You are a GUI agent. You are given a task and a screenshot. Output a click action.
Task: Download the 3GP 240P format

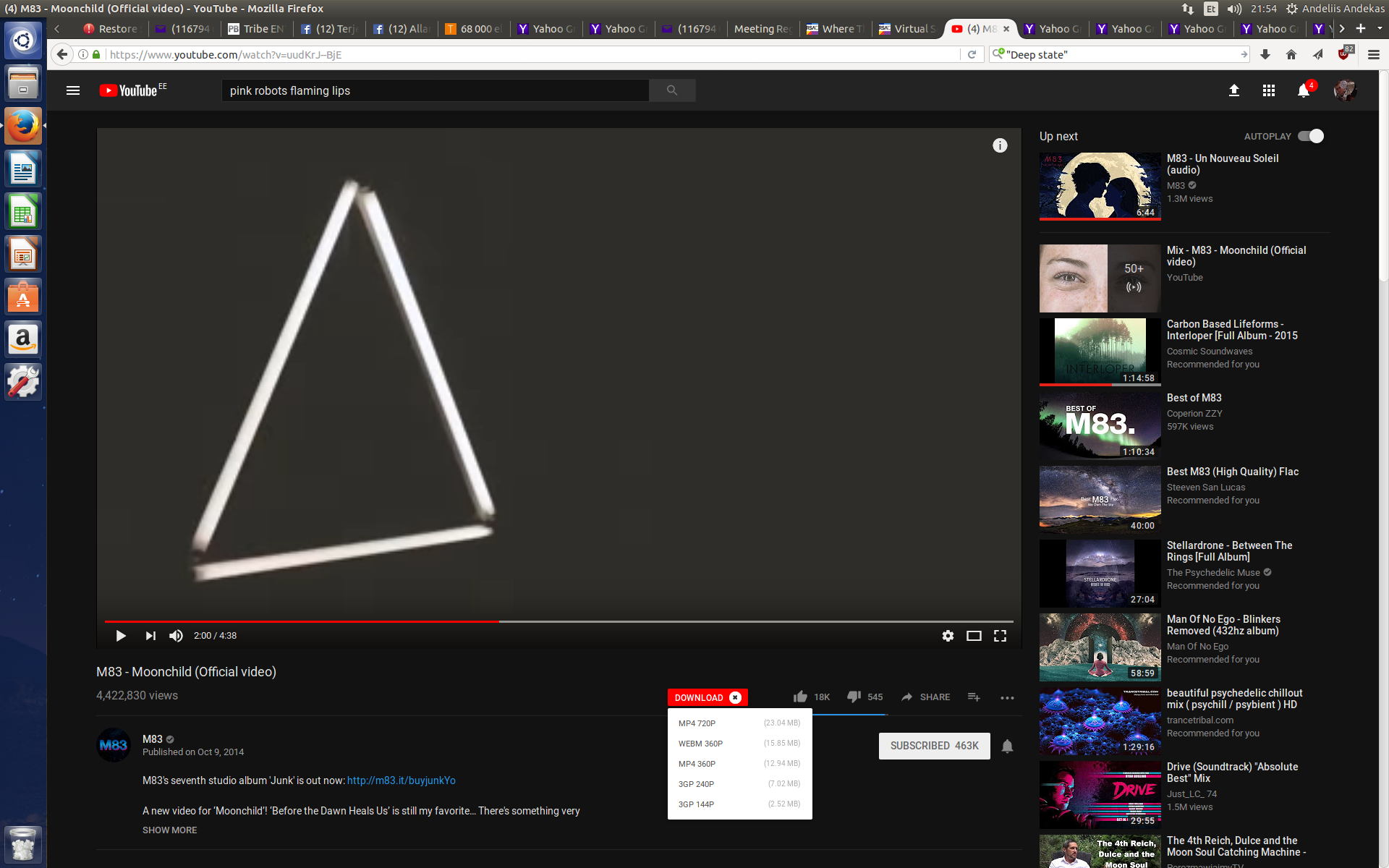(x=739, y=784)
